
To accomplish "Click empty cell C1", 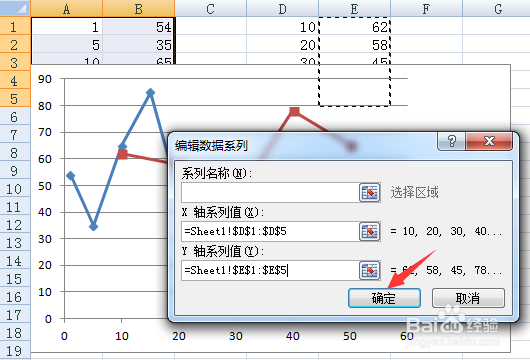I will point(211,26).
